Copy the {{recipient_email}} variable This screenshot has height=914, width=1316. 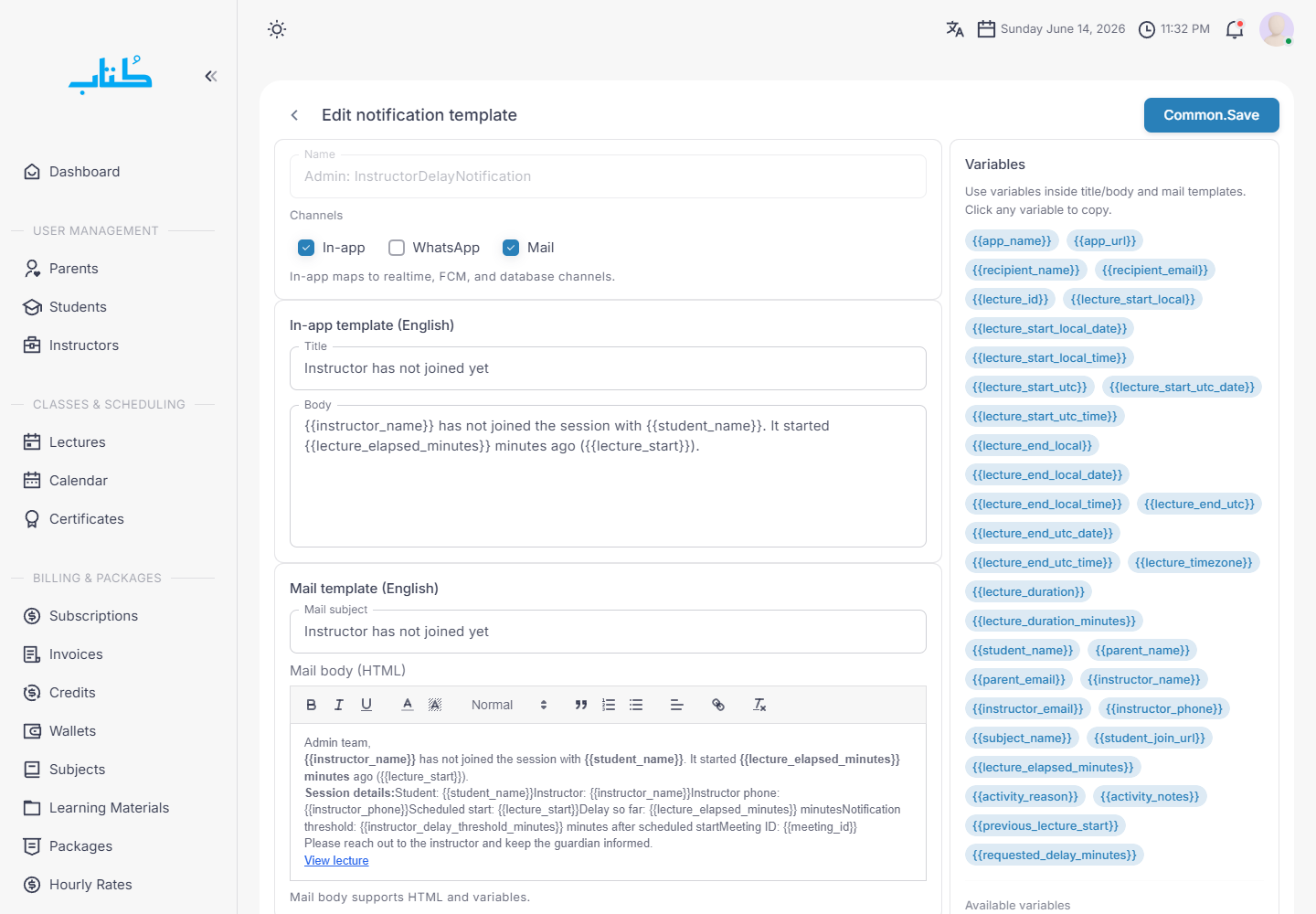tap(1155, 271)
